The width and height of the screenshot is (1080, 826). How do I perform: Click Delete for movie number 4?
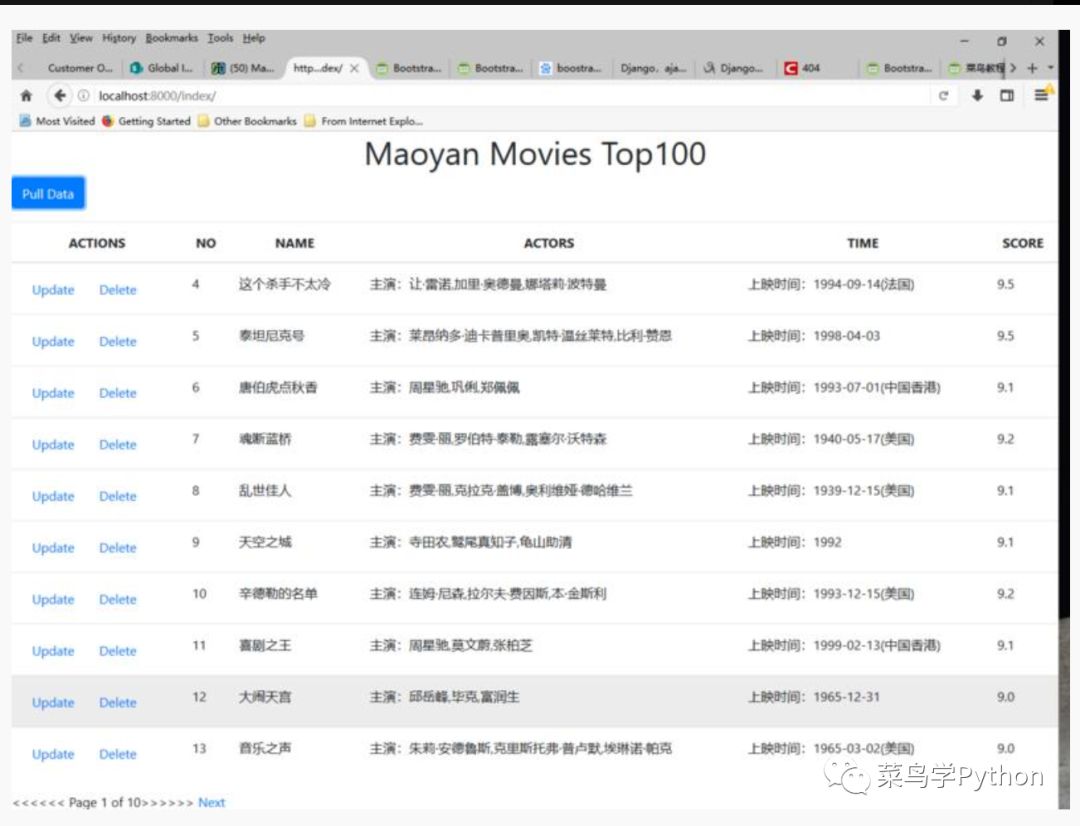[118, 290]
